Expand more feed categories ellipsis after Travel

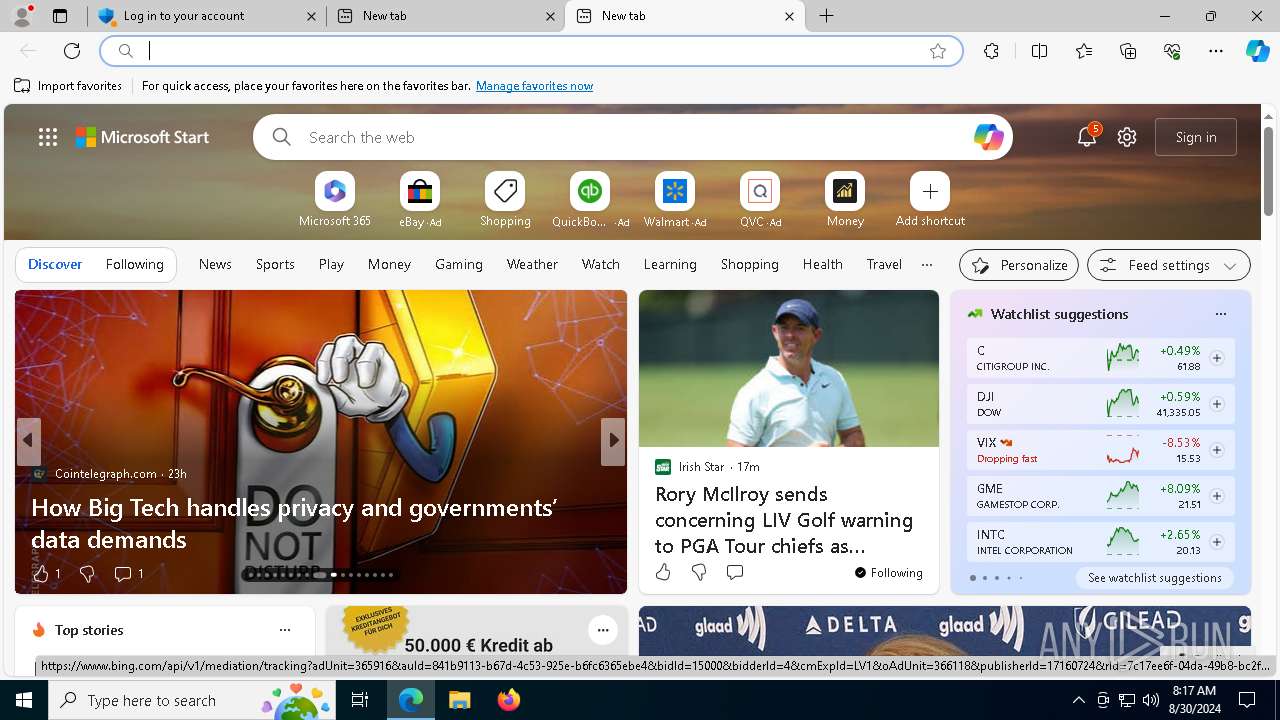tap(927, 265)
